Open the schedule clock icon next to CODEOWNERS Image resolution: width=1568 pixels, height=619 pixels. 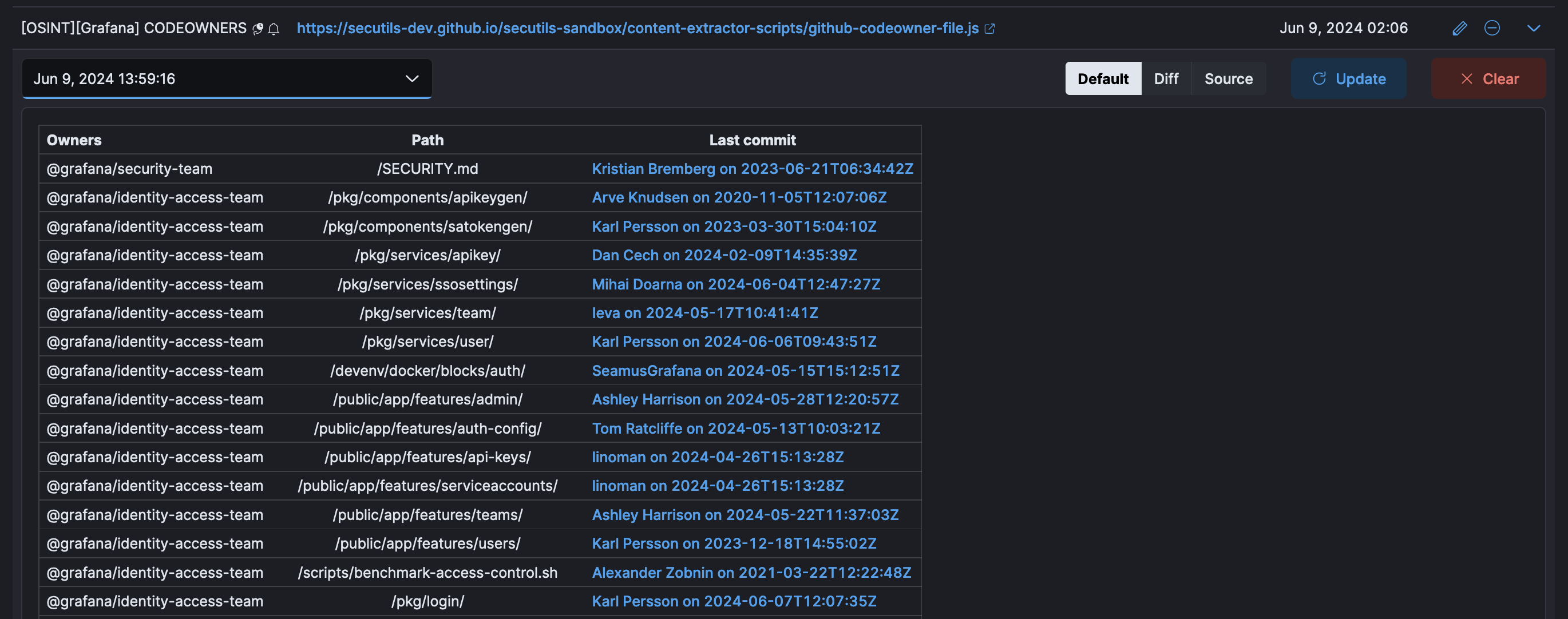pos(258,28)
